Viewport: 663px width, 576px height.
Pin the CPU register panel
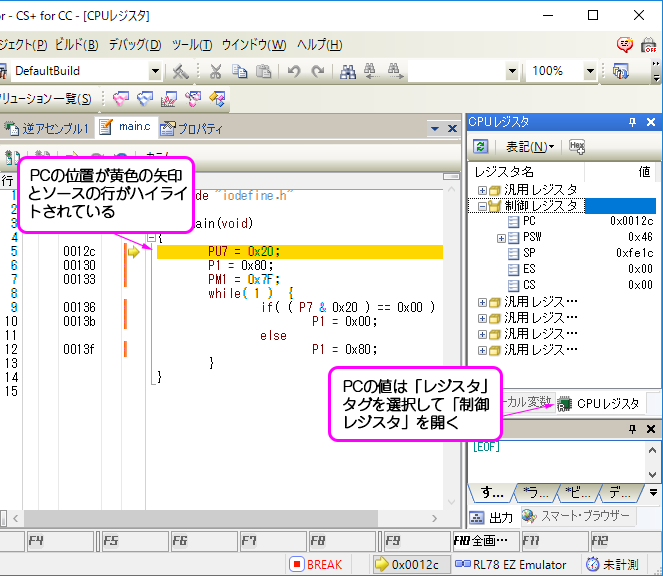coord(632,122)
